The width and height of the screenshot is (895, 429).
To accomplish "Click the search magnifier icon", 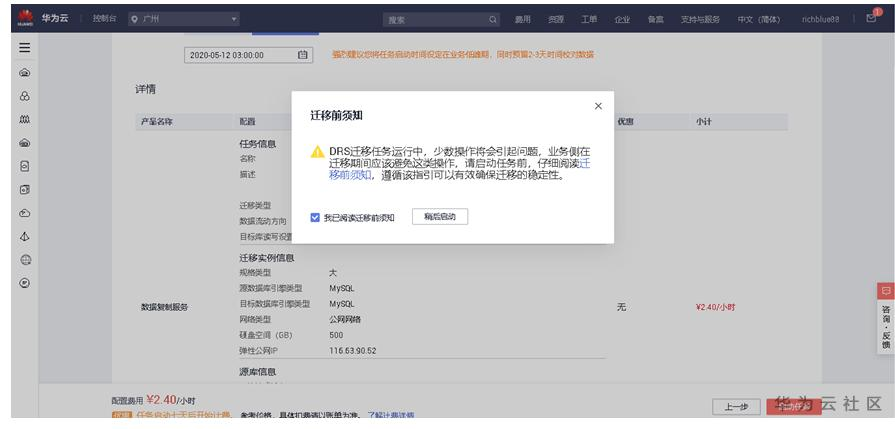I will coord(493,20).
